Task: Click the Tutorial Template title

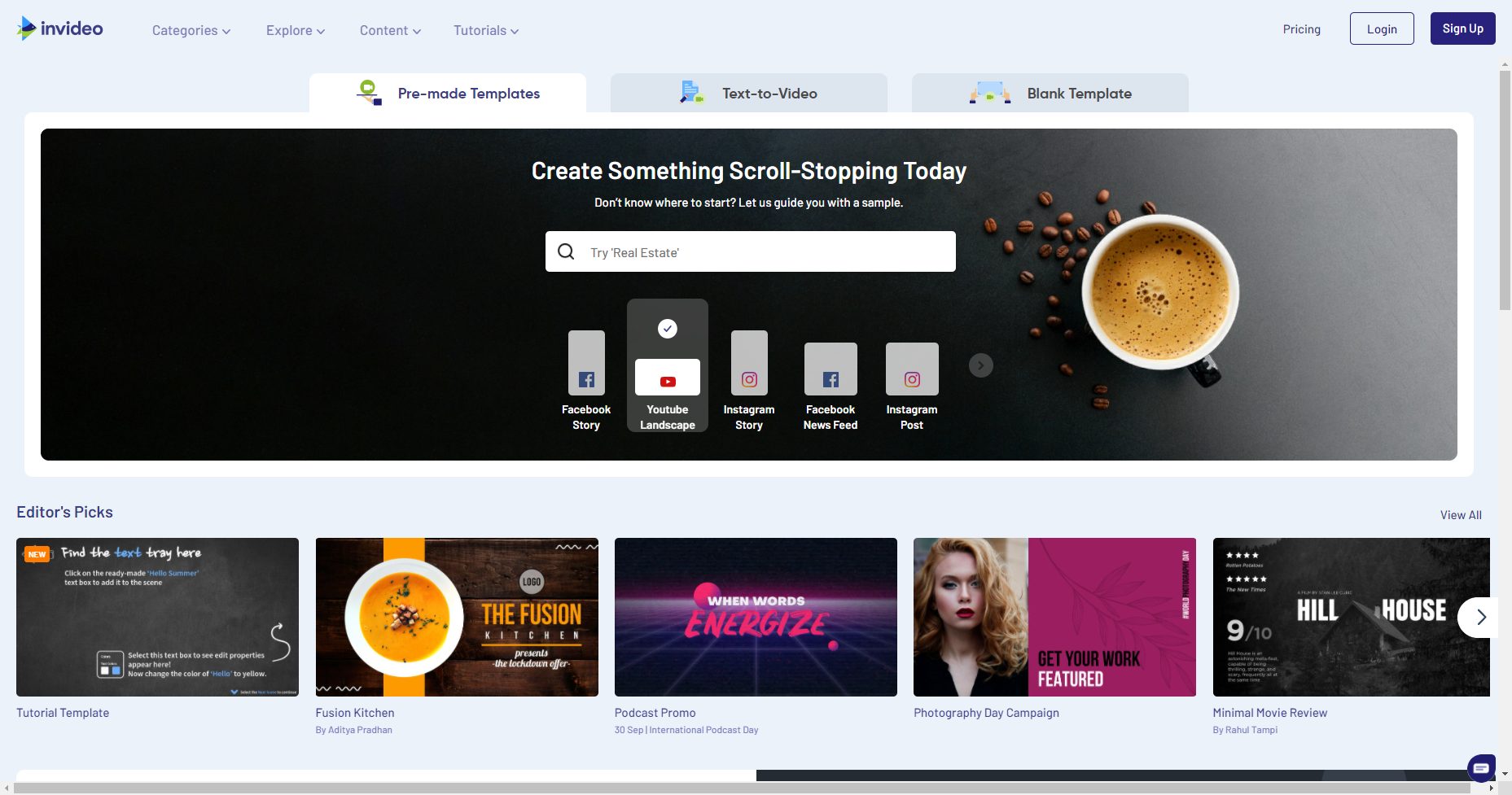Action: (x=63, y=713)
